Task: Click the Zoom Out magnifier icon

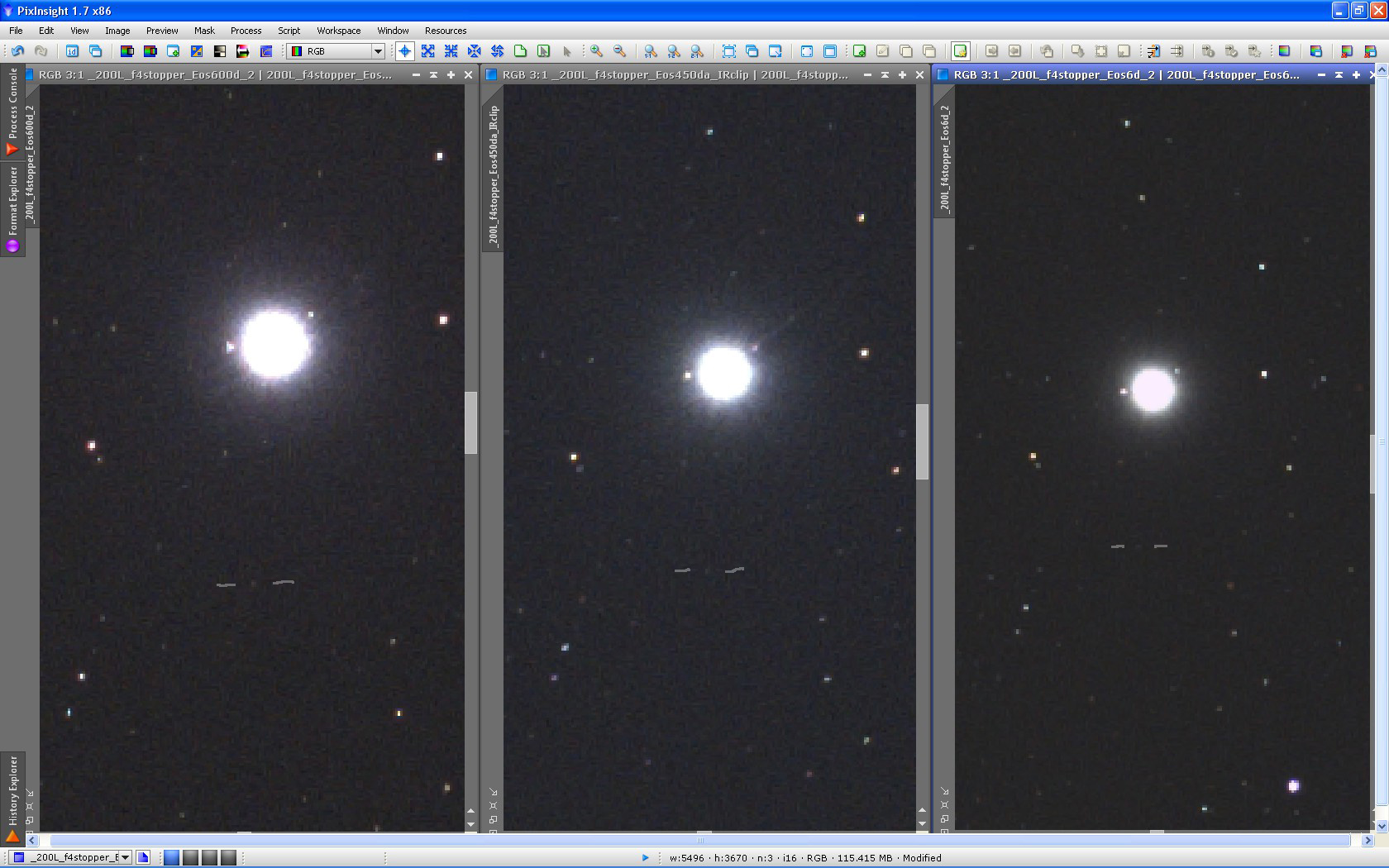Action: [619, 51]
